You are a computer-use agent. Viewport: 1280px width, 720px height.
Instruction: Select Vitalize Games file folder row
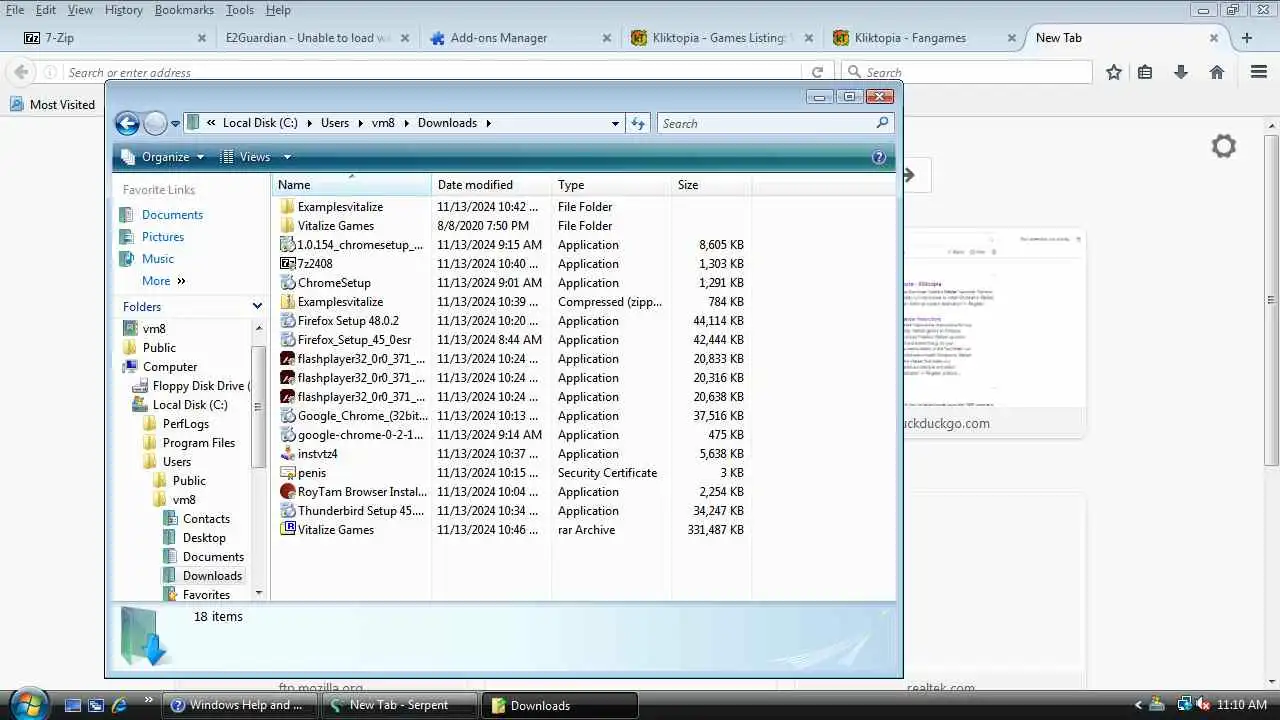pos(513,226)
